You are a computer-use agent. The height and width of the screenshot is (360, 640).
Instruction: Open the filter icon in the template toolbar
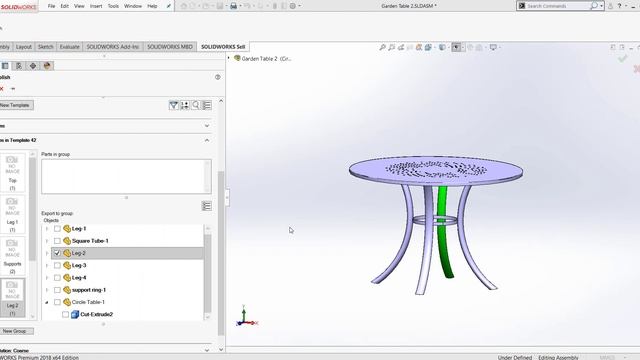click(x=173, y=105)
